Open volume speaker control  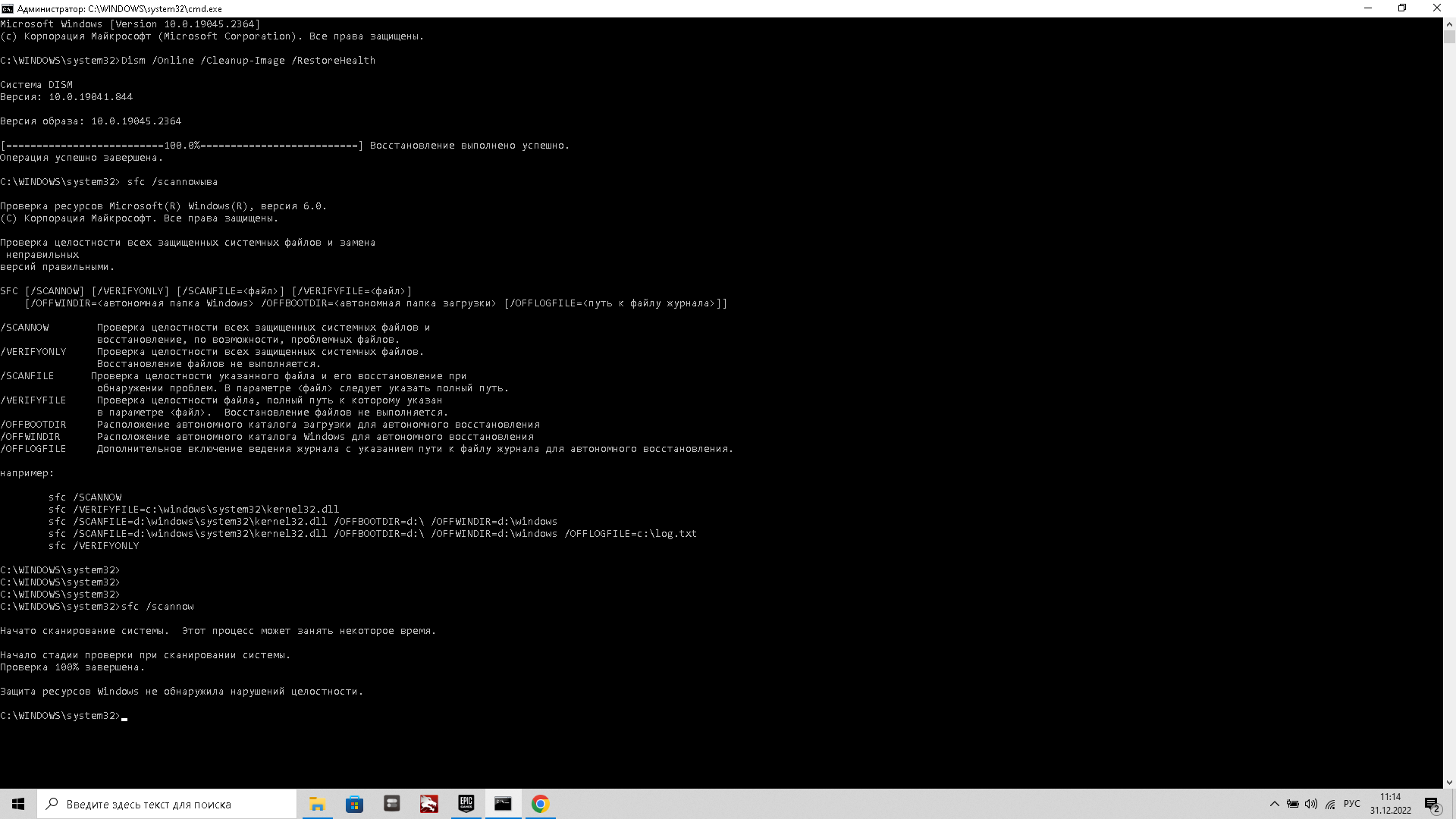point(1311,804)
